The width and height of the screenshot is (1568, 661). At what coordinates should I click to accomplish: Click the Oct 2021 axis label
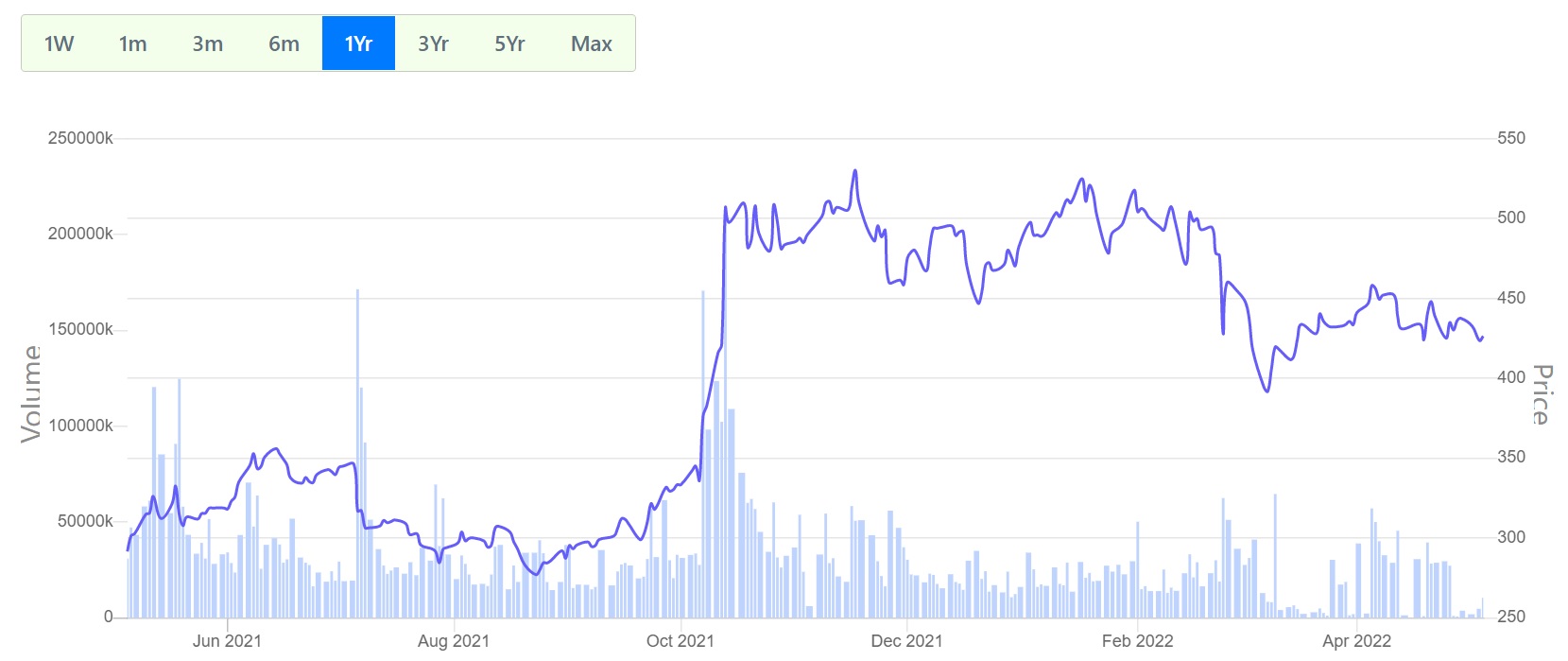pyautogui.click(x=680, y=641)
